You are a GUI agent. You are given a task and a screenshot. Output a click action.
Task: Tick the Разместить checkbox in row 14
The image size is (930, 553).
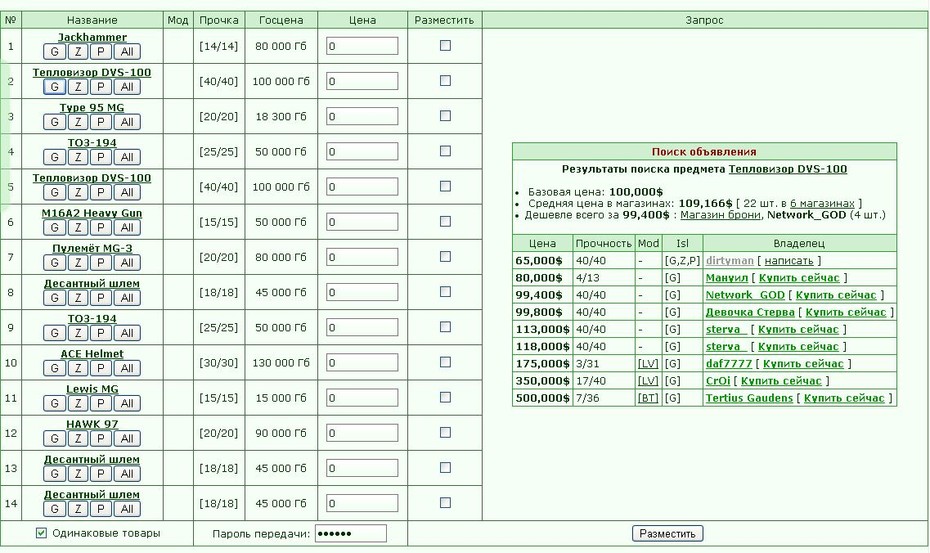click(x=445, y=503)
